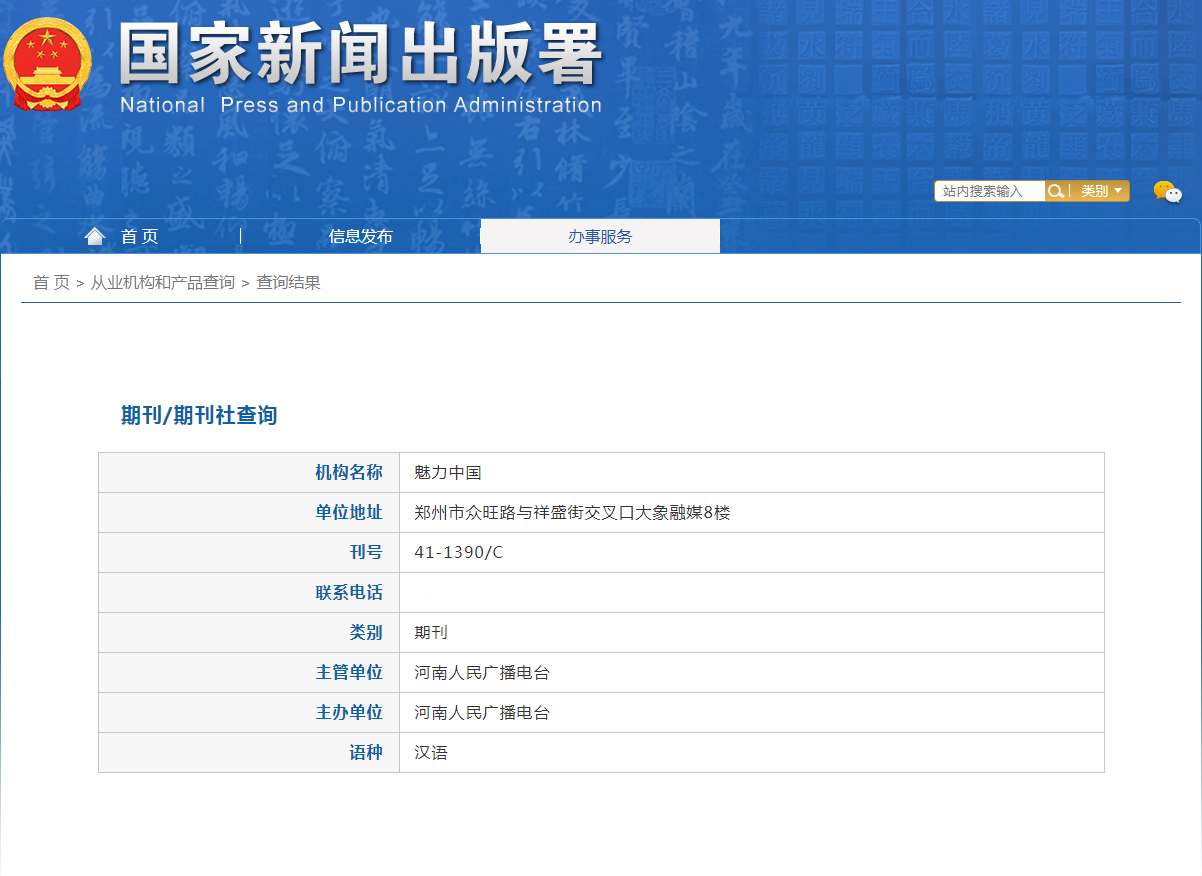Click the empty 联系电话 value cell
This screenshot has height=876, width=1202.
(x=750, y=593)
